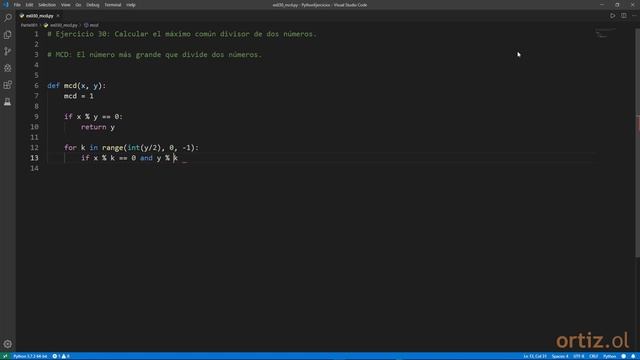Image resolution: width=640 pixels, height=360 pixels.
Task: Run Python file with play icon
Action: coord(612,16)
